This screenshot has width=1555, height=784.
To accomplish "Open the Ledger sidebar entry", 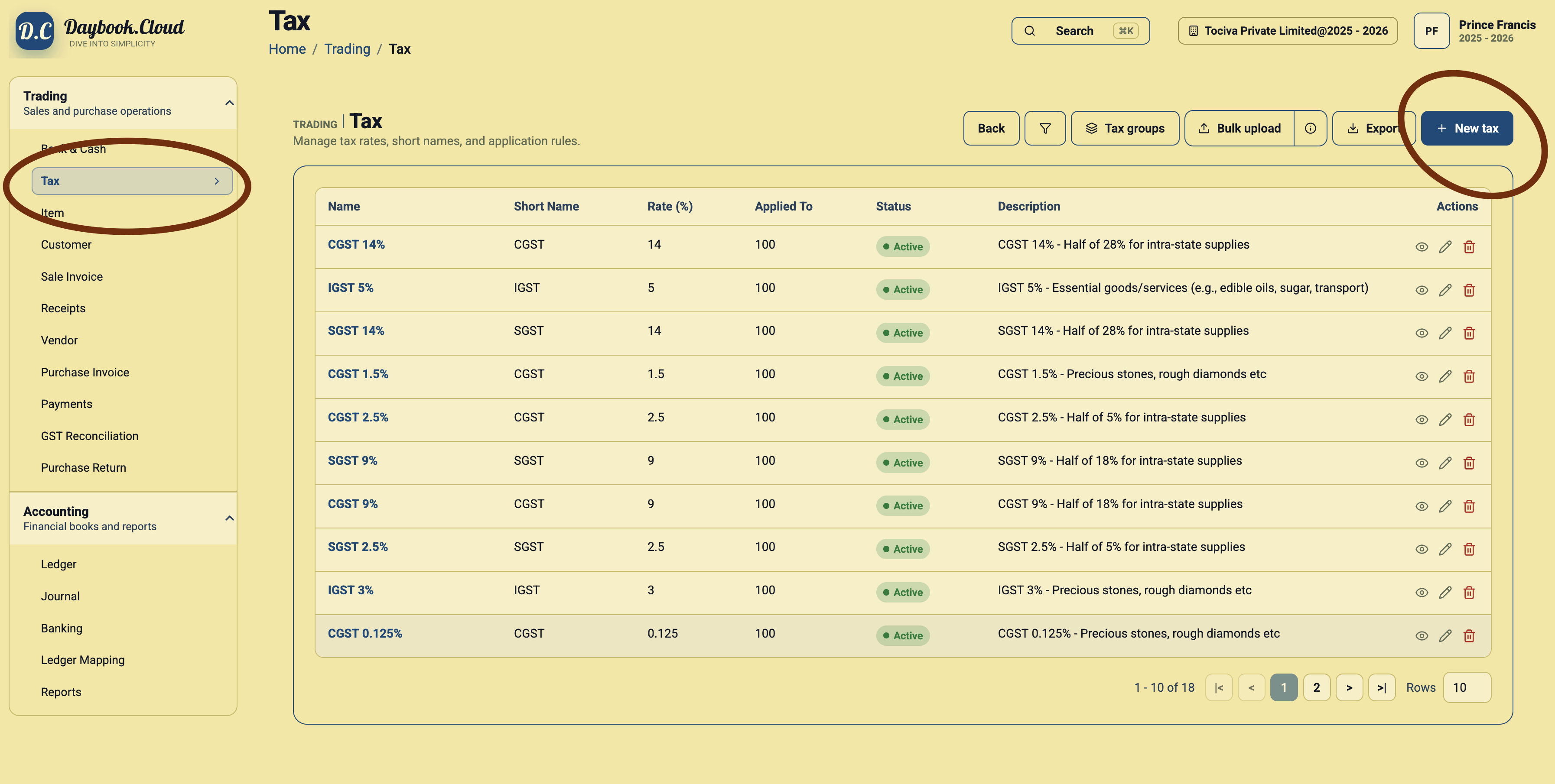I will click(59, 564).
